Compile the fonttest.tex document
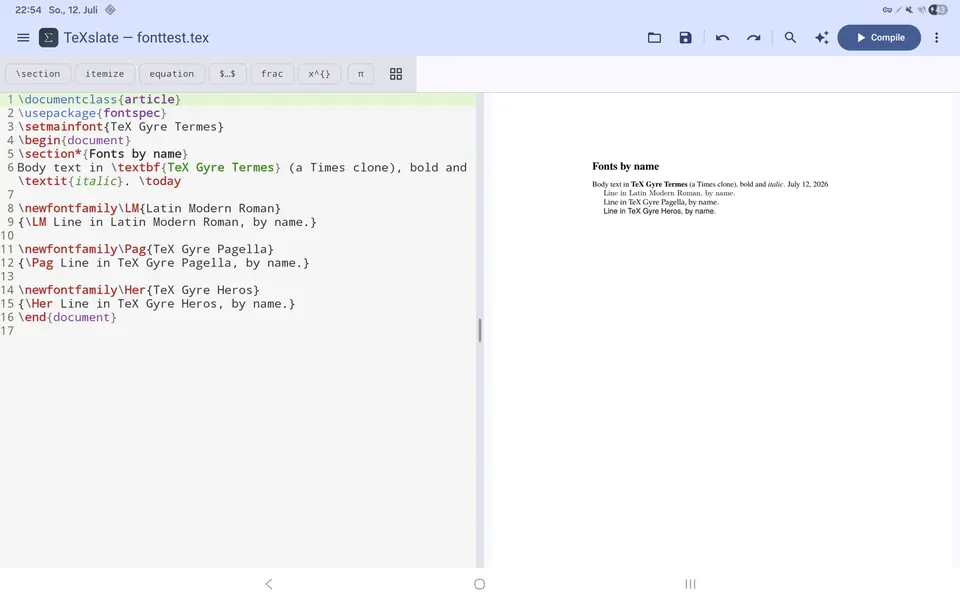 pyautogui.click(x=879, y=38)
